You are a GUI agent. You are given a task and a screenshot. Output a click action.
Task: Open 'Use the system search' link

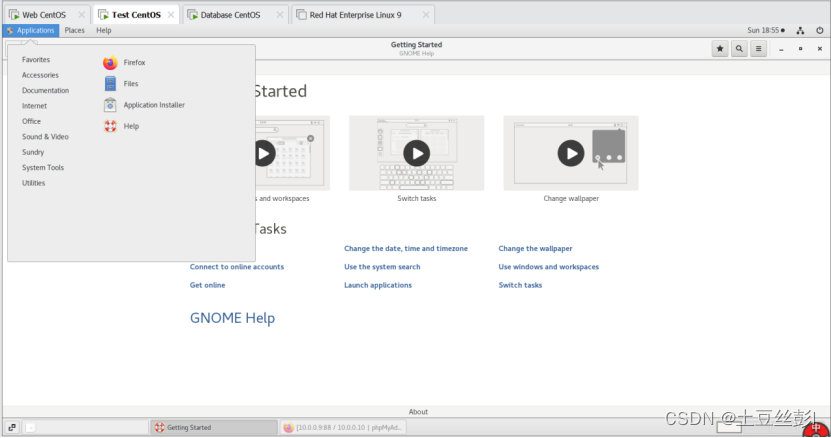pos(382,267)
